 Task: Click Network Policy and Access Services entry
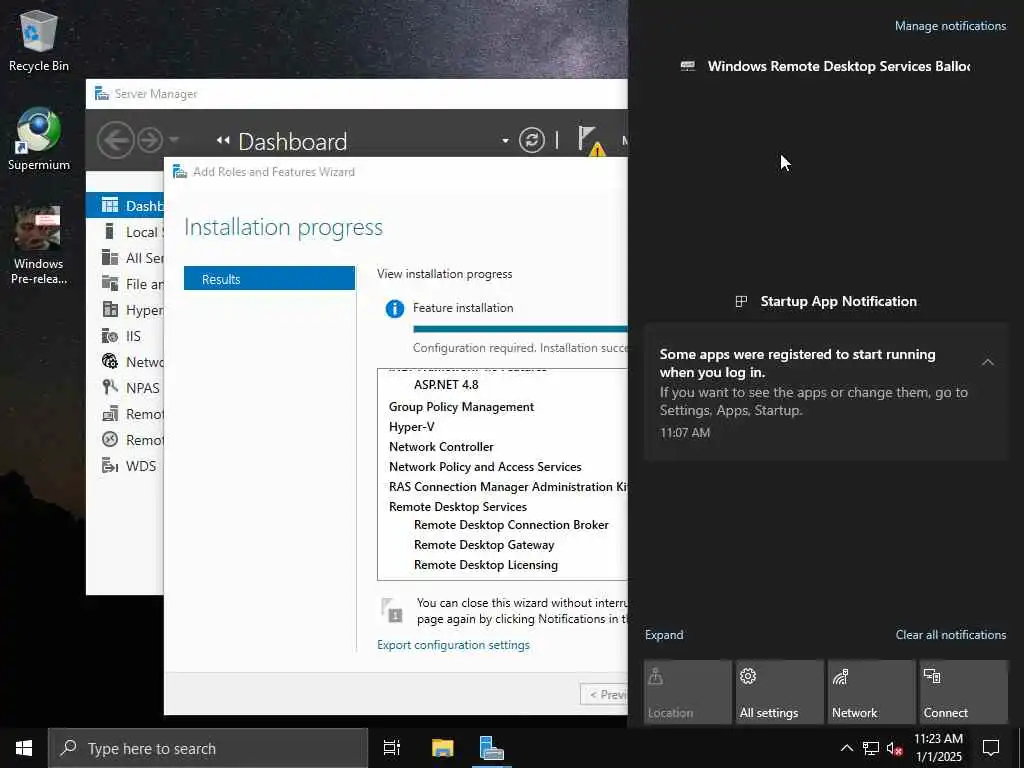point(485,467)
